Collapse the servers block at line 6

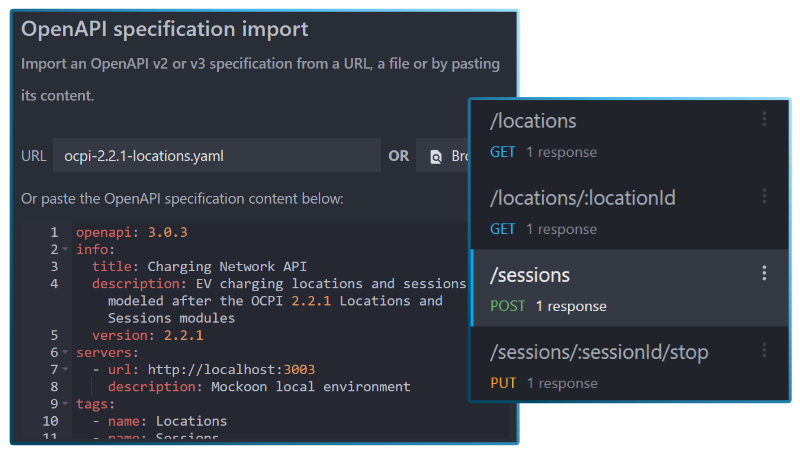[x=65, y=352]
